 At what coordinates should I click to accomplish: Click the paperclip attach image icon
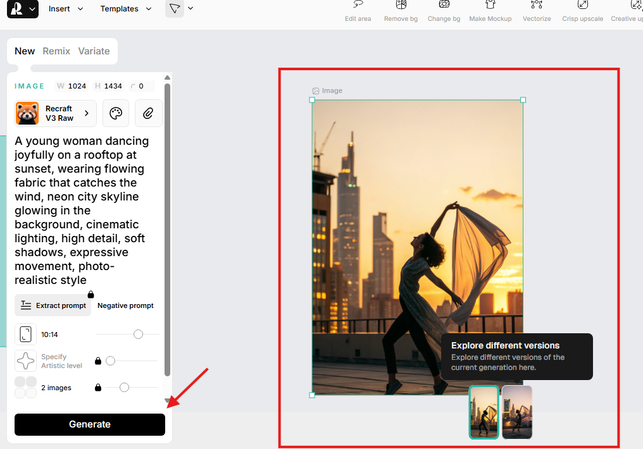(148, 113)
